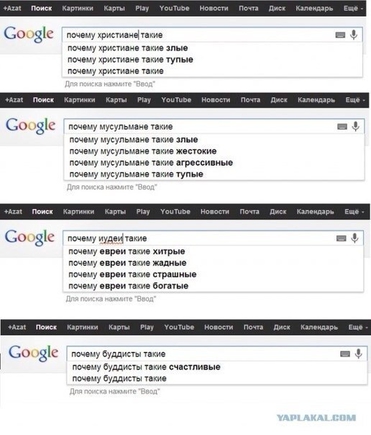The height and width of the screenshot is (435, 371).
Task: Open 'Картинки' in the topmost navigation bar
Action: tap(78, 8)
